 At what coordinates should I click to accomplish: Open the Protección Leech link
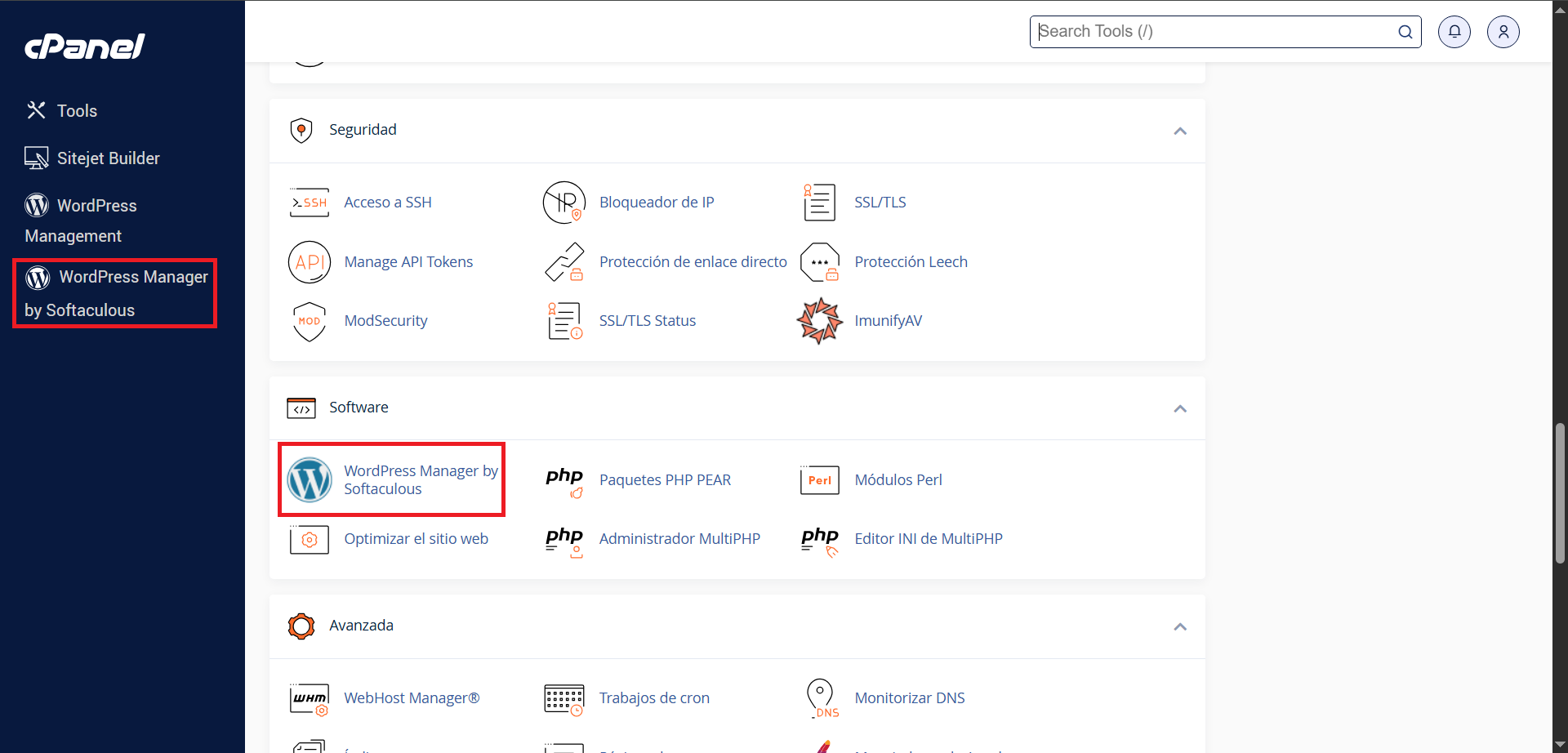(x=911, y=262)
